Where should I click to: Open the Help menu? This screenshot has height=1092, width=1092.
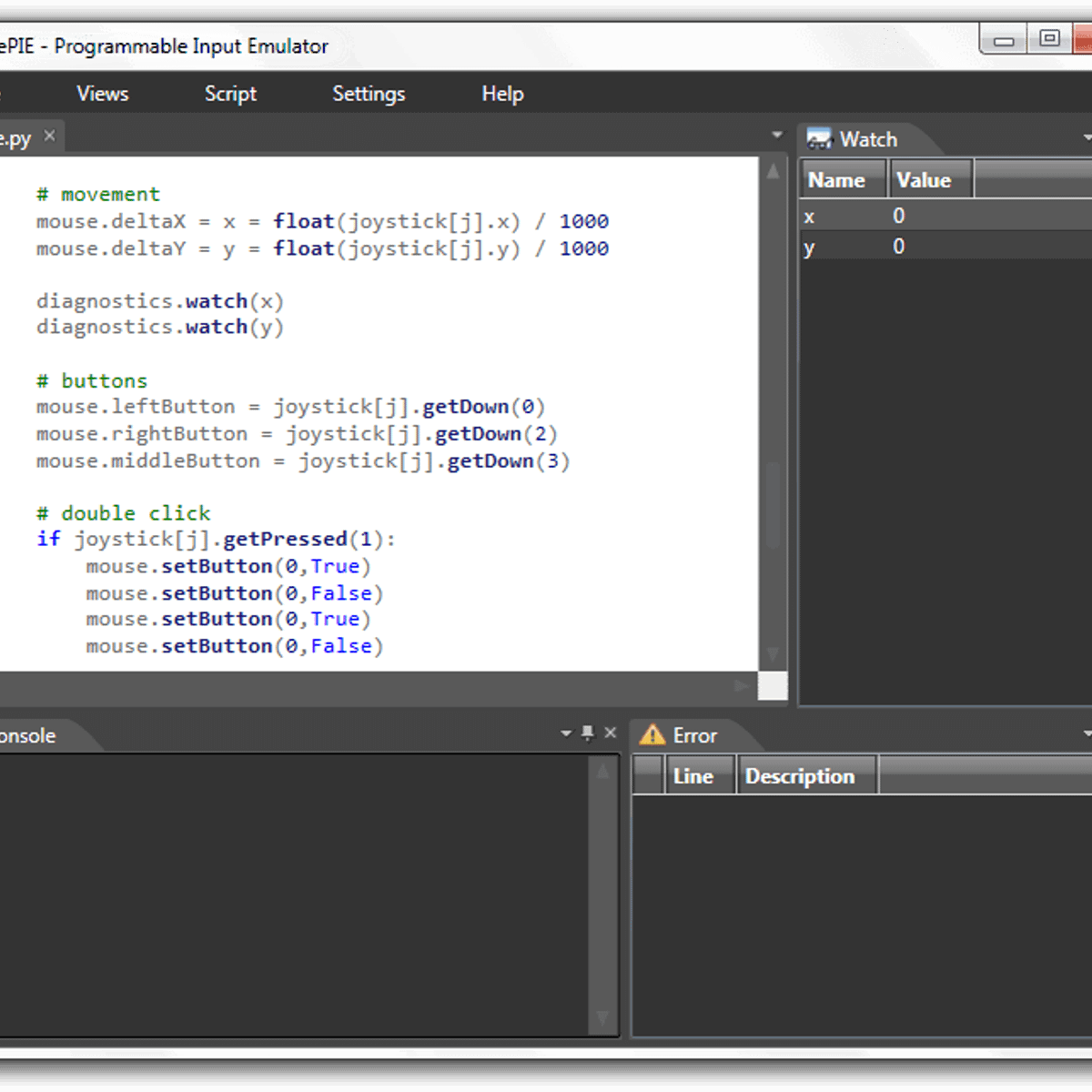[x=502, y=94]
